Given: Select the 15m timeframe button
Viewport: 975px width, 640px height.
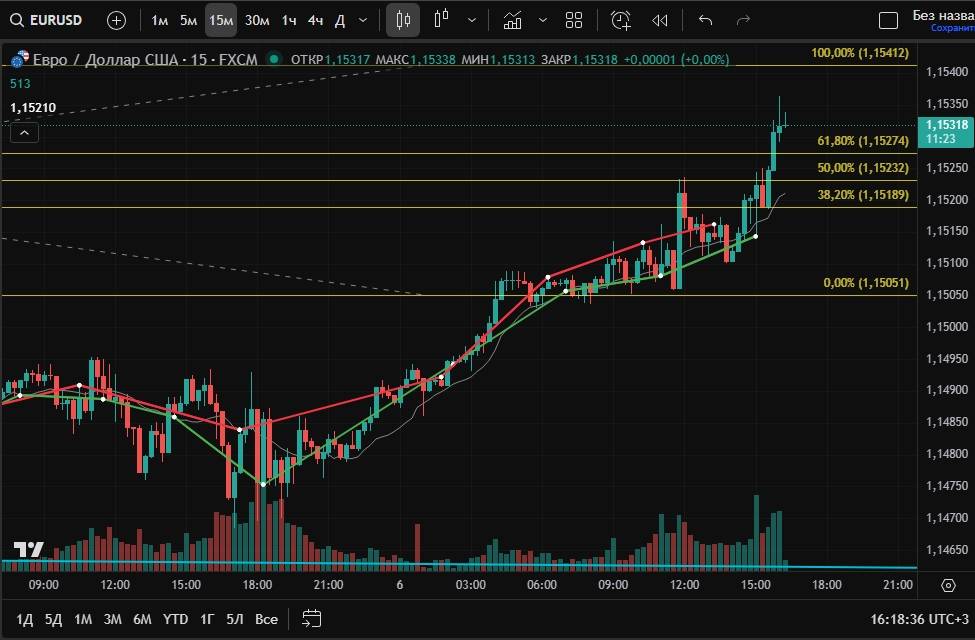Looking at the screenshot, I should [x=221, y=20].
